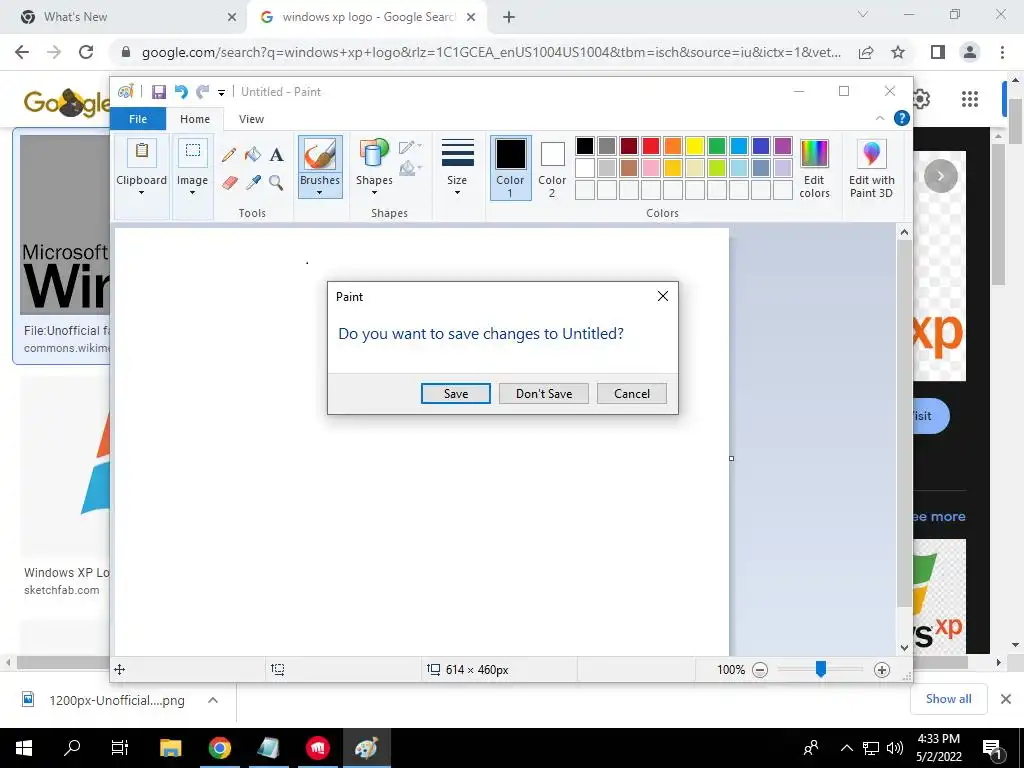Image resolution: width=1024 pixels, height=768 pixels.
Task: Click the zoom out minus icon
Action: [760, 669]
